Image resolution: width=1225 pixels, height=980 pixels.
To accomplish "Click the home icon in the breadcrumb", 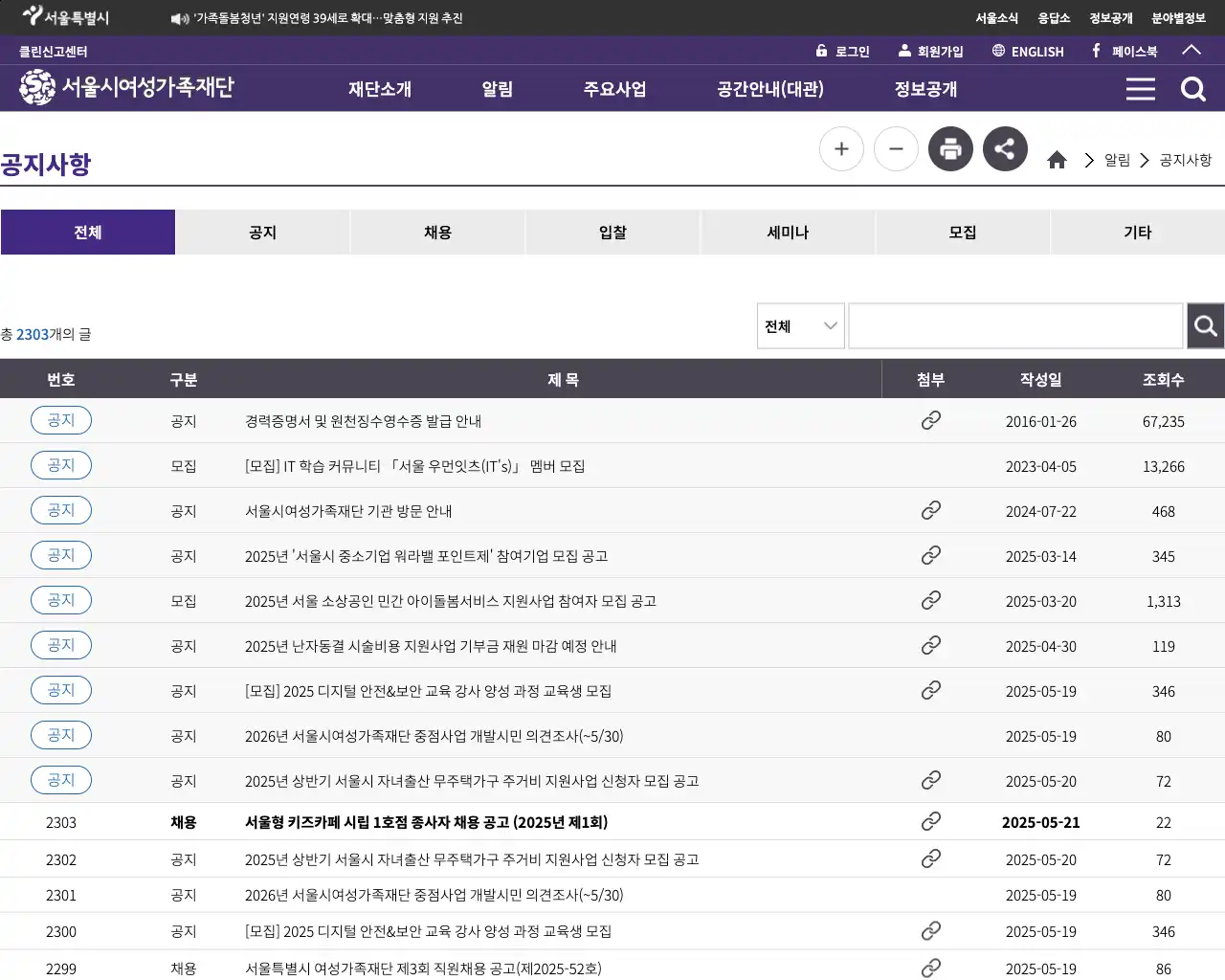I will click(1057, 160).
